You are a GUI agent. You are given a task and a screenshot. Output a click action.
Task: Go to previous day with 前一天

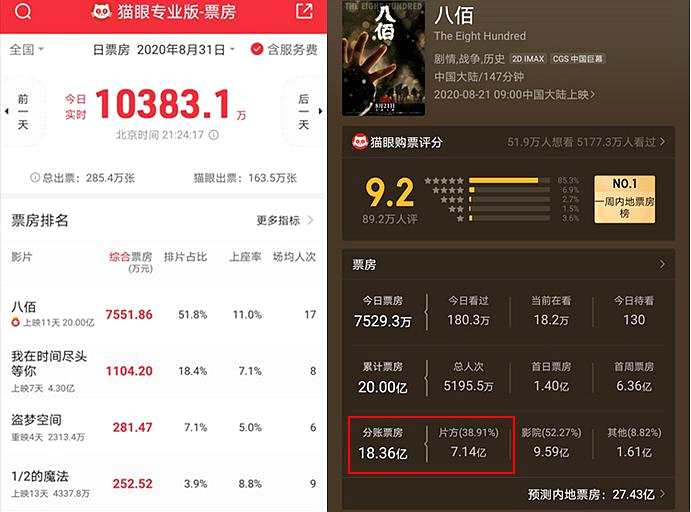pyautogui.click(x=22, y=111)
